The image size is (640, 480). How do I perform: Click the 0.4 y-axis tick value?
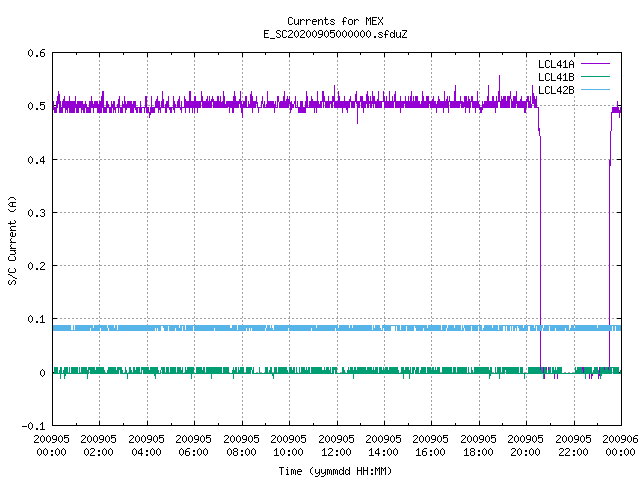[x=36, y=160]
